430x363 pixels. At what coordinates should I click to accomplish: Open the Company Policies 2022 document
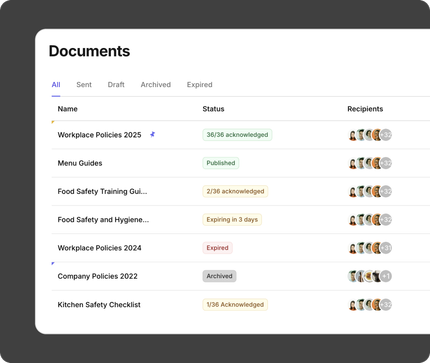pyautogui.click(x=98, y=276)
